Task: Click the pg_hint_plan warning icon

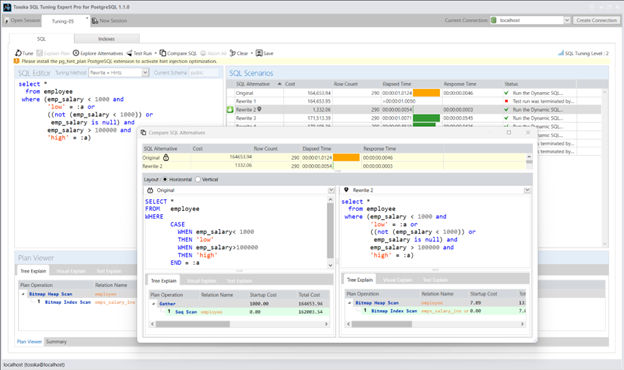Action: pos(16,61)
